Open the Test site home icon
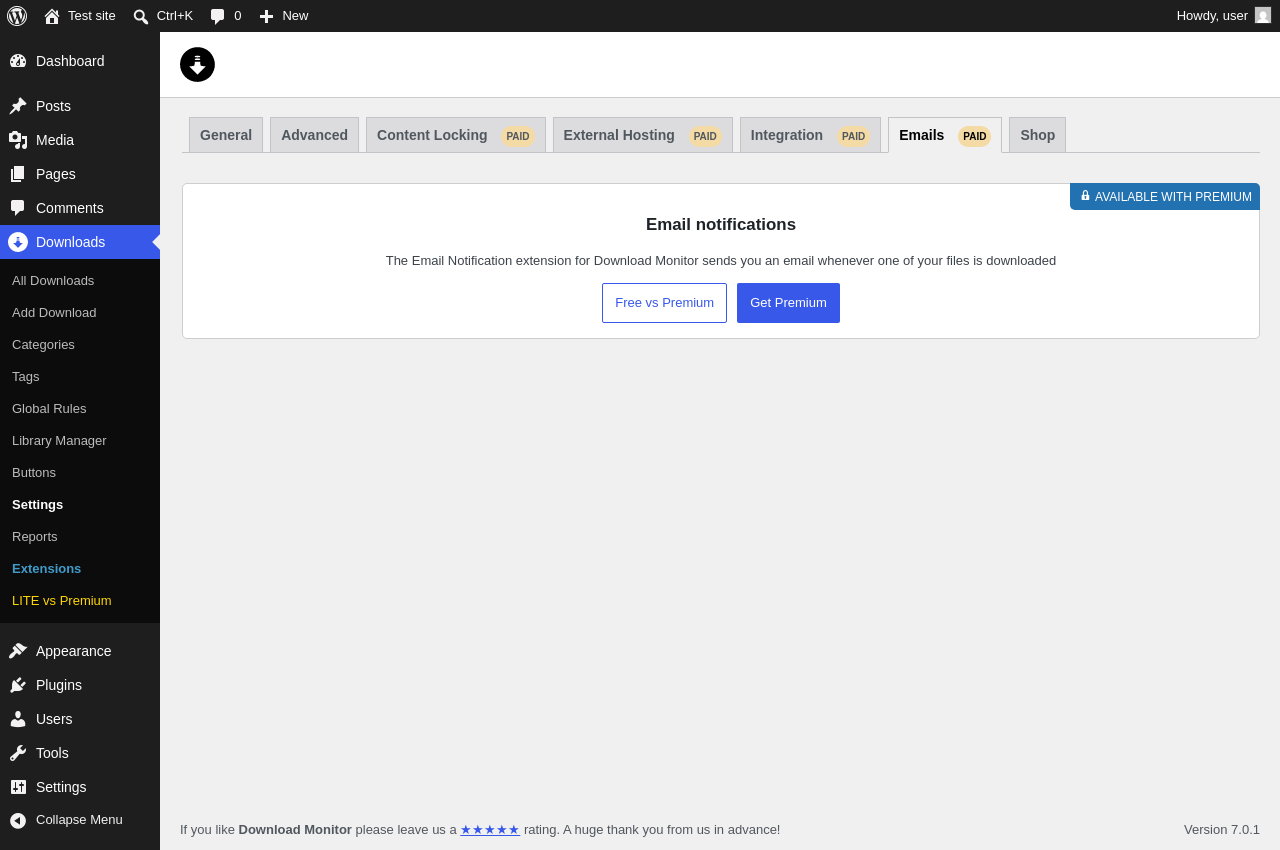Viewport: 1280px width, 850px height. [52, 16]
